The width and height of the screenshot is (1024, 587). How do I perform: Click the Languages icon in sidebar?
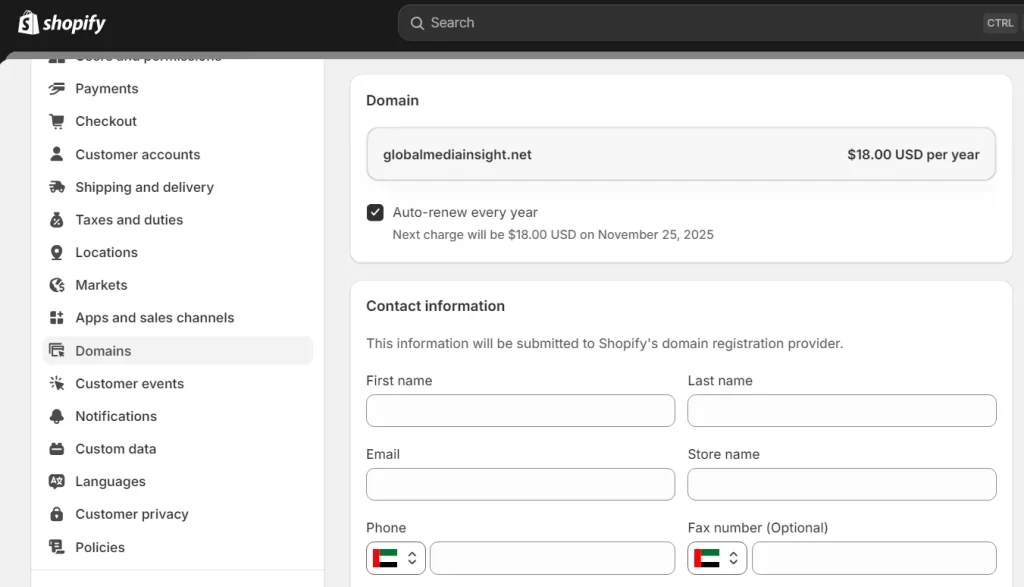point(57,481)
